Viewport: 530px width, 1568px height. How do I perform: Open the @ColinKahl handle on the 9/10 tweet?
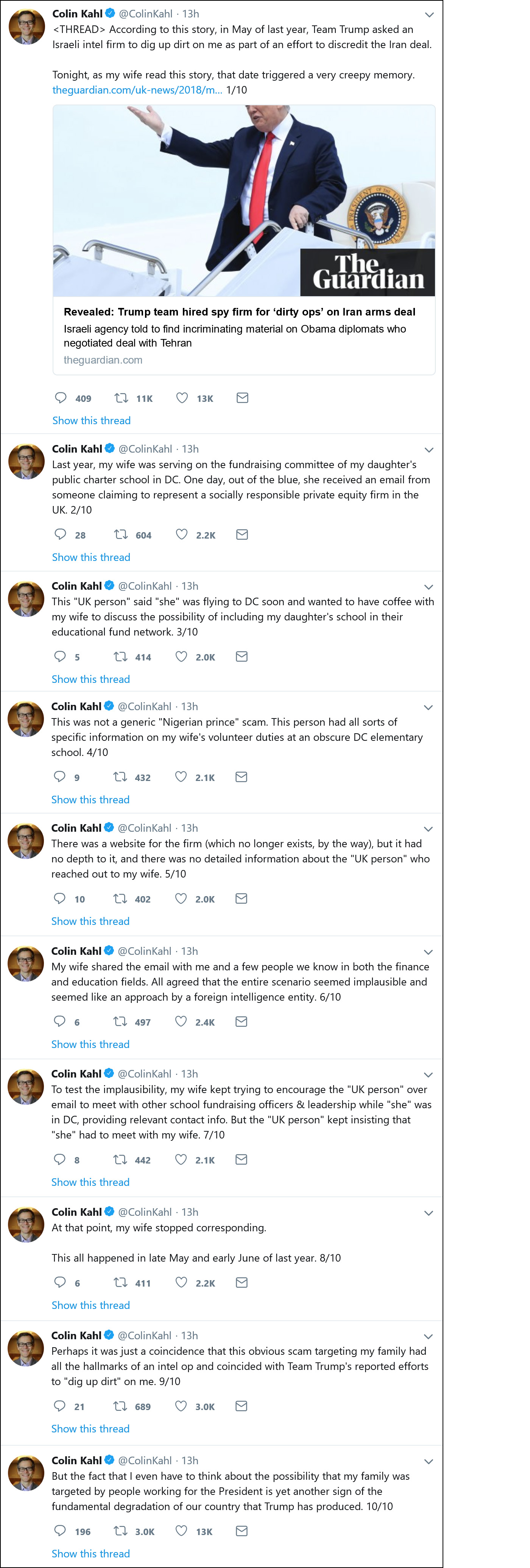click(144, 1335)
